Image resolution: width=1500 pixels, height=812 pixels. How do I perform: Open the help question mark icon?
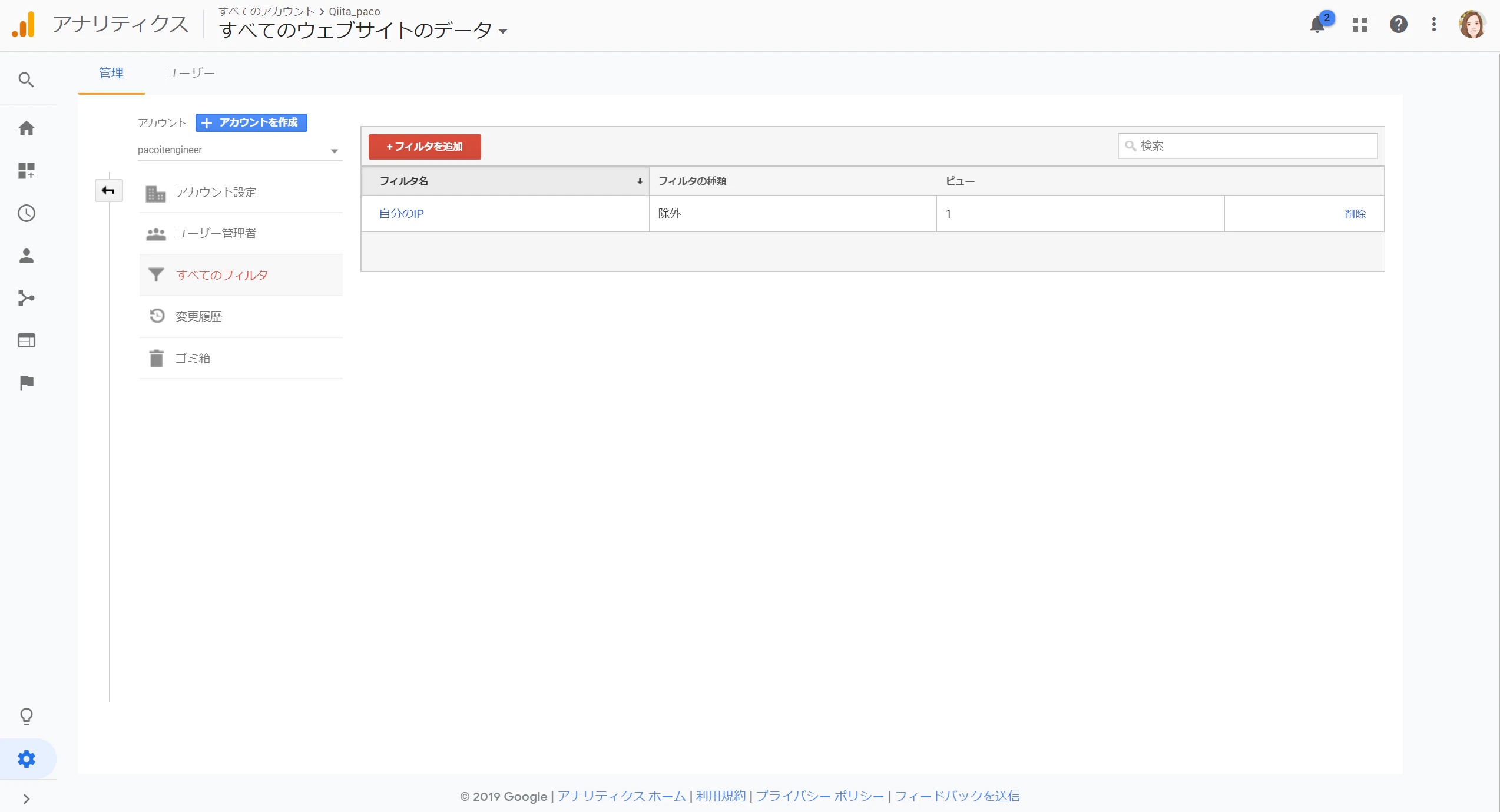[x=1398, y=25]
